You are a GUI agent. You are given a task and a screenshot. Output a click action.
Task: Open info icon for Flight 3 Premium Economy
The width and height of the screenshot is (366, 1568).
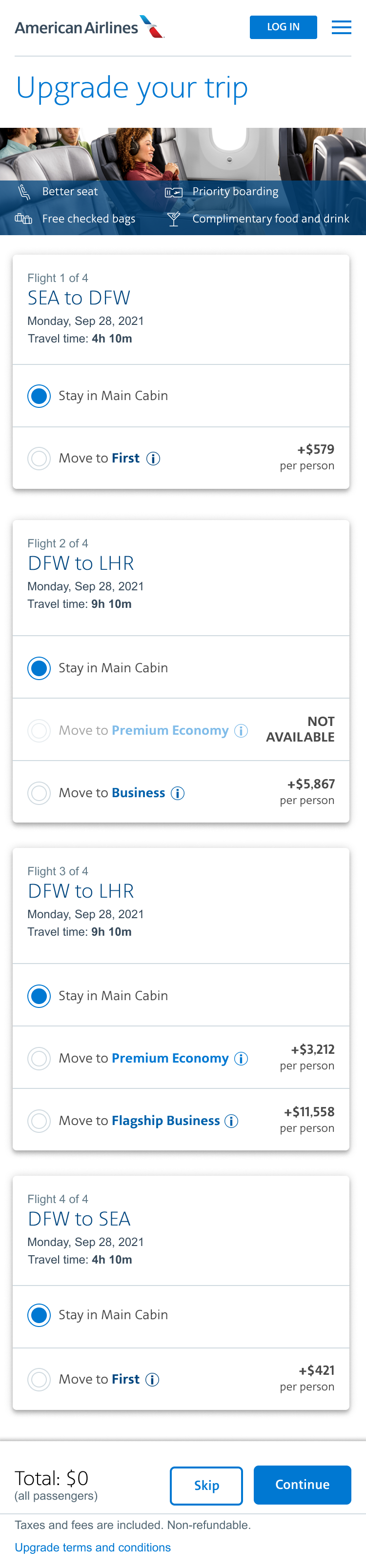241,1059
